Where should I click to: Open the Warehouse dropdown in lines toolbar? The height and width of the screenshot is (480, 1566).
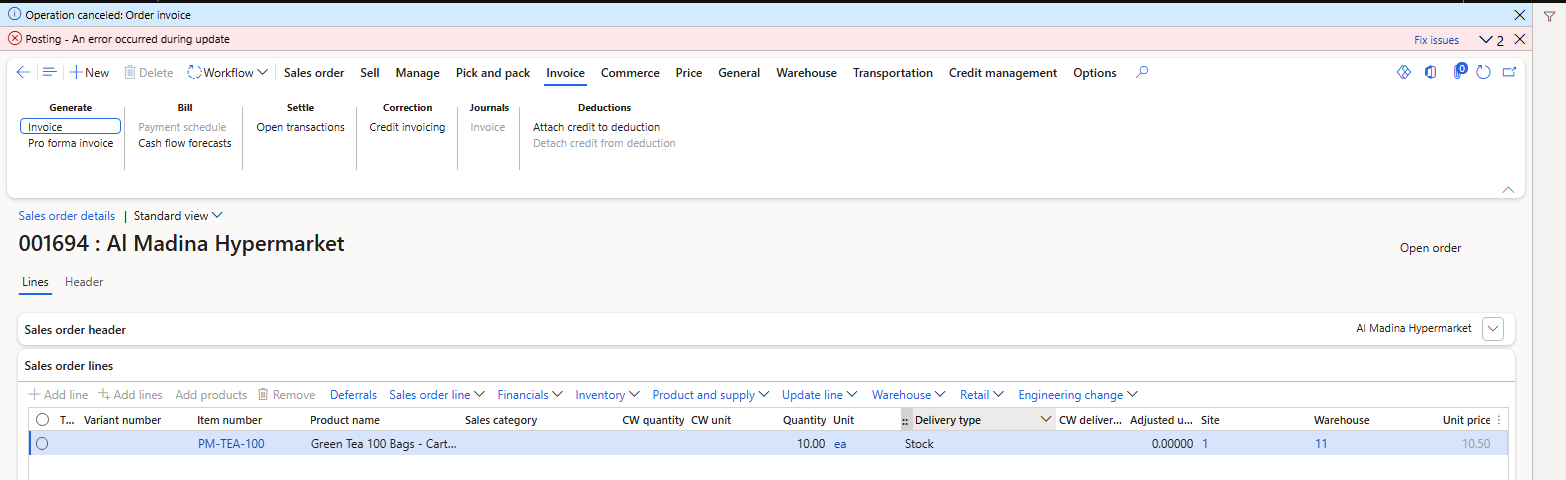(910, 395)
